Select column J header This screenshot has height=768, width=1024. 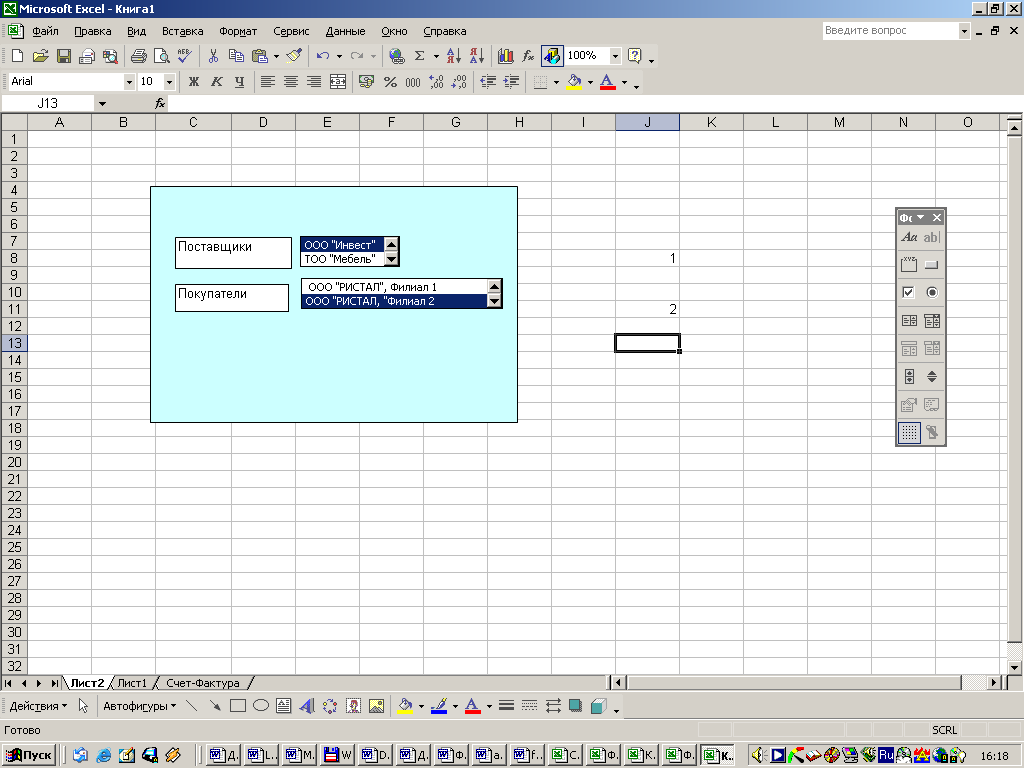(647, 122)
